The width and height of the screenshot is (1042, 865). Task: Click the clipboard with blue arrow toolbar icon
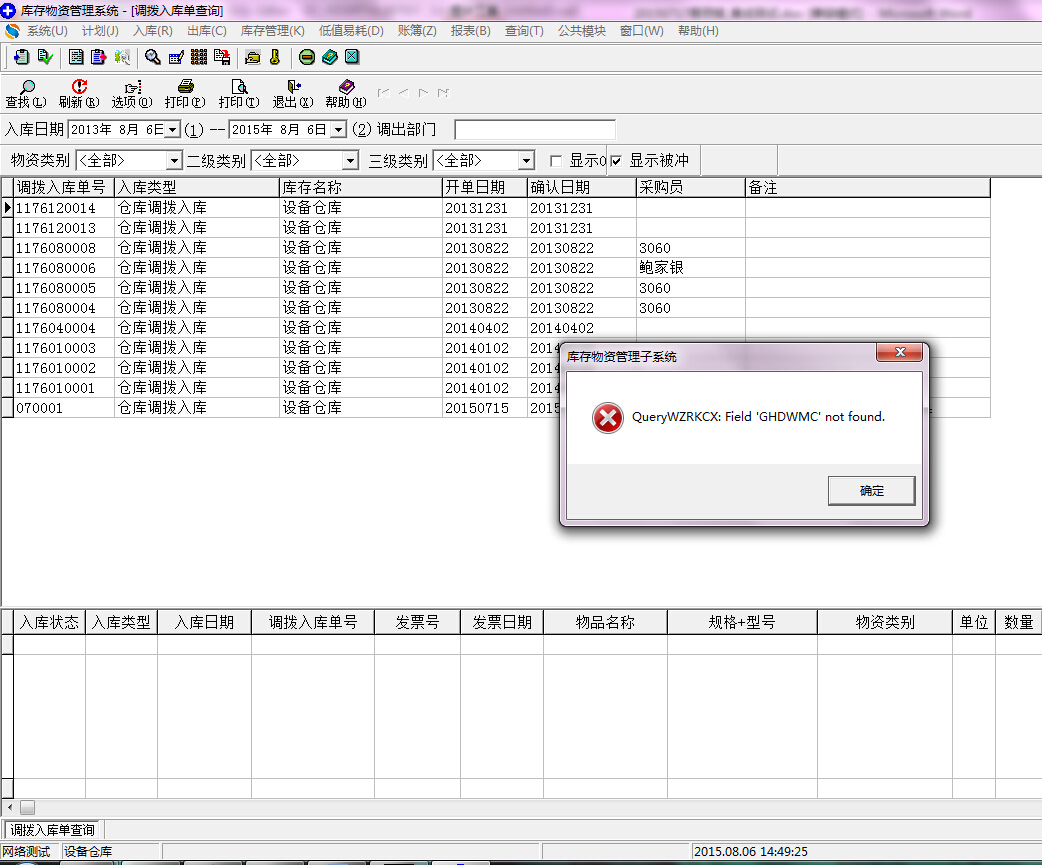[x=21, y=57]
